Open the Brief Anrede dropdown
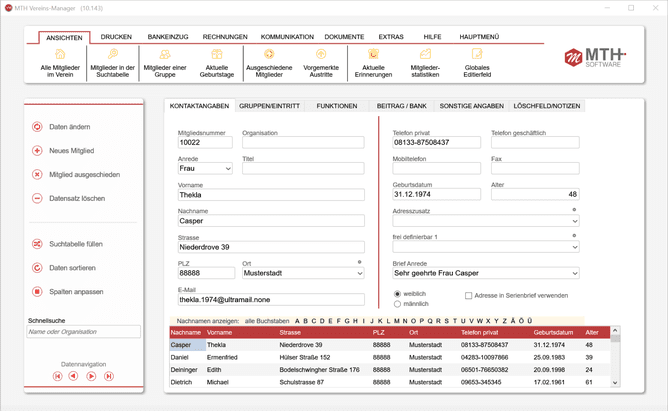The height and width of the screenshot is (411, 668). (575, 273)
